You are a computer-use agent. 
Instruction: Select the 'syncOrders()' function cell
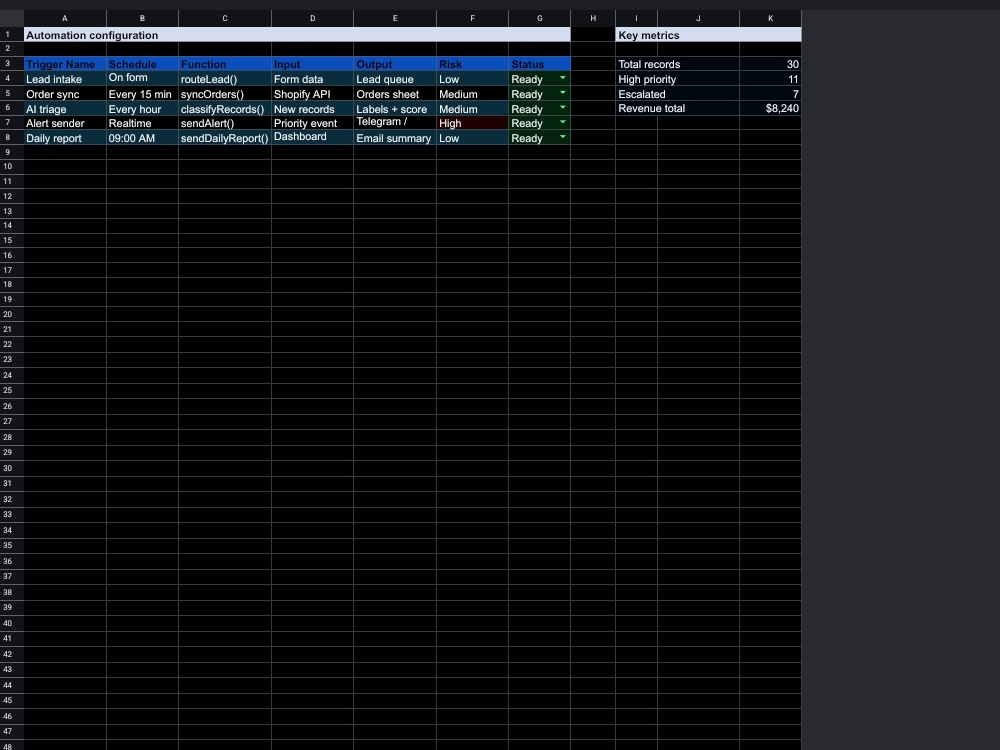click(225, 94)
